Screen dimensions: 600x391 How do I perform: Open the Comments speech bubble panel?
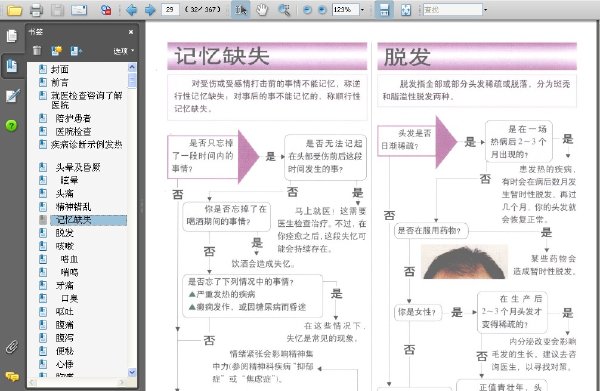(x=12, y=376)
